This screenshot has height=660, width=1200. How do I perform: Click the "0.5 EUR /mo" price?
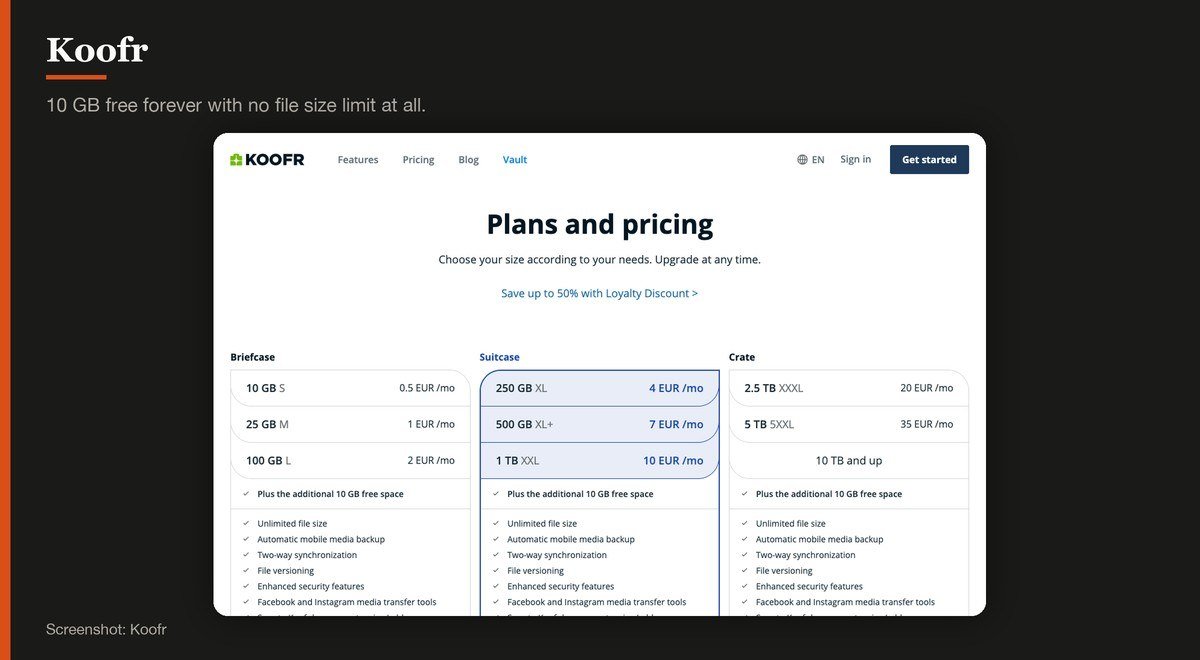427,388
